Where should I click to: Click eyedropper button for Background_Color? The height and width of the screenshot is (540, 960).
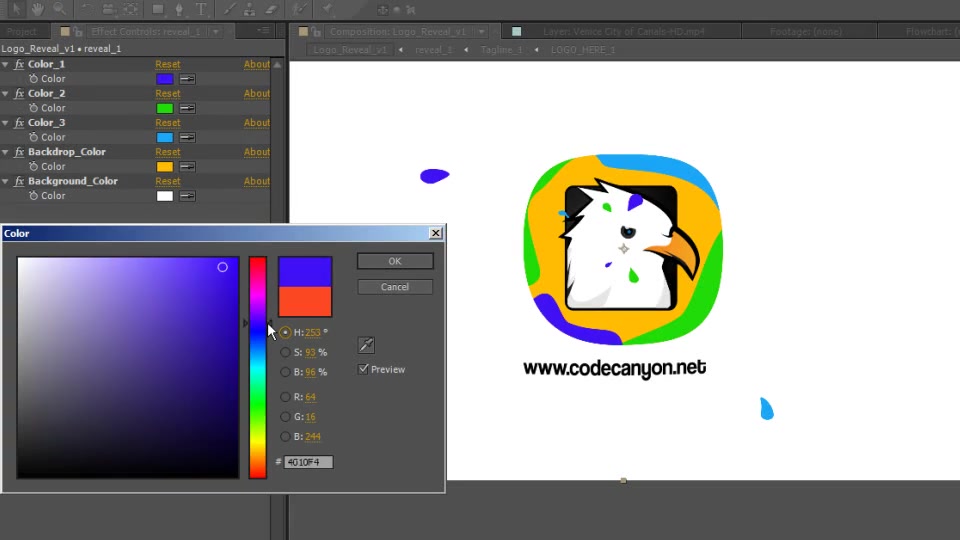pos(187,196)
